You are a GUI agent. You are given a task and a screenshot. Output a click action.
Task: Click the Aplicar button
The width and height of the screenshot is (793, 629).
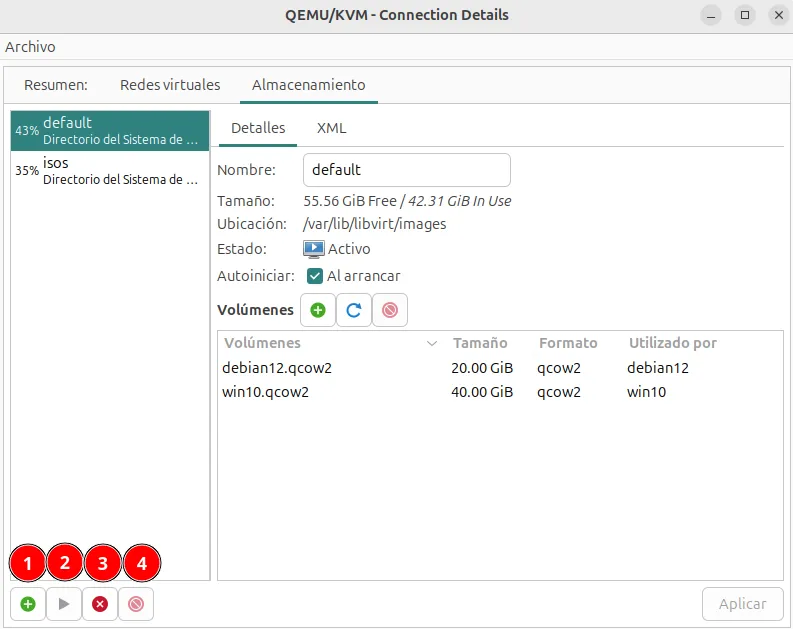[742, 603]
